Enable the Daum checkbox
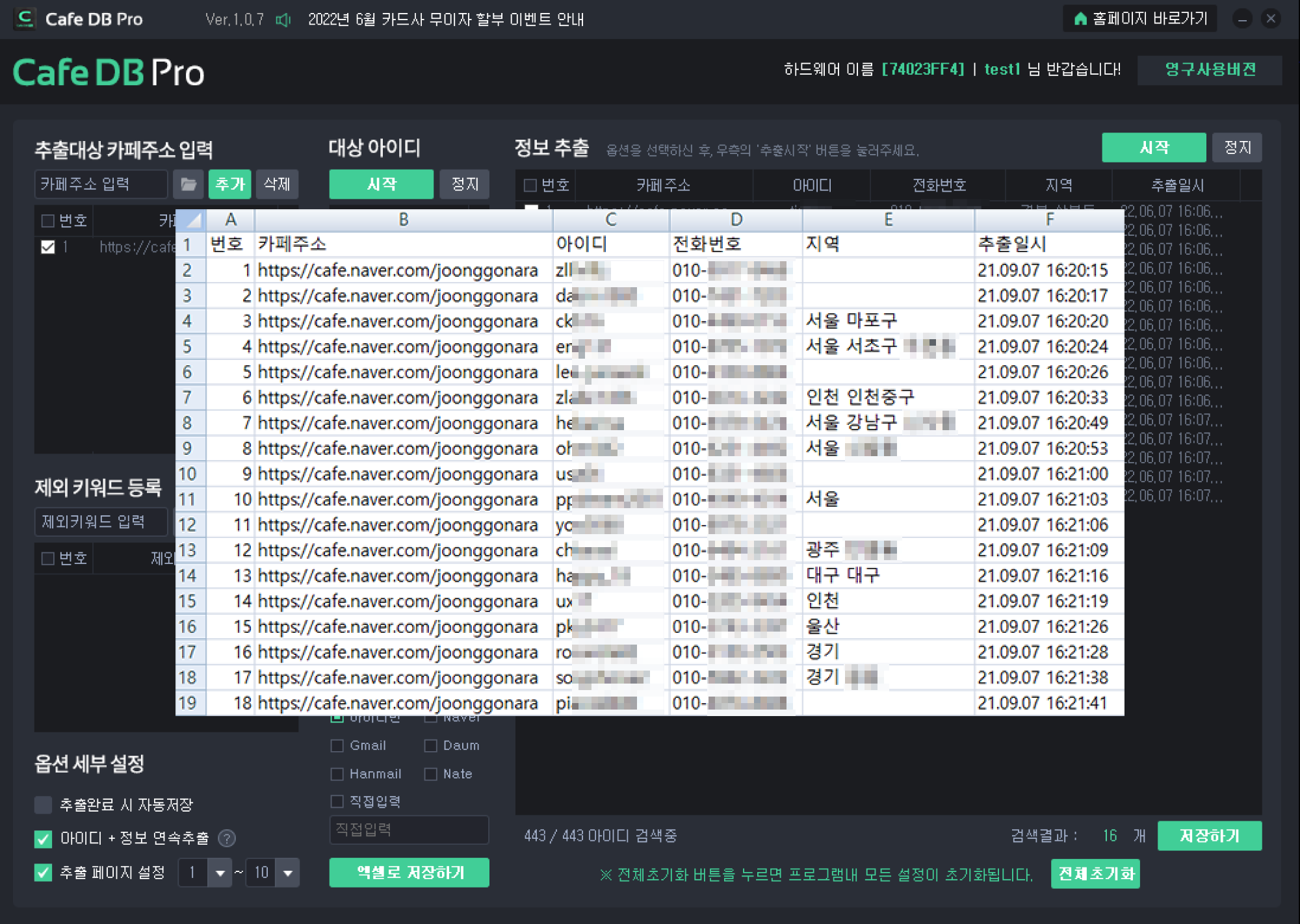Screen dimensions: 1300x924 pos(430,746)
